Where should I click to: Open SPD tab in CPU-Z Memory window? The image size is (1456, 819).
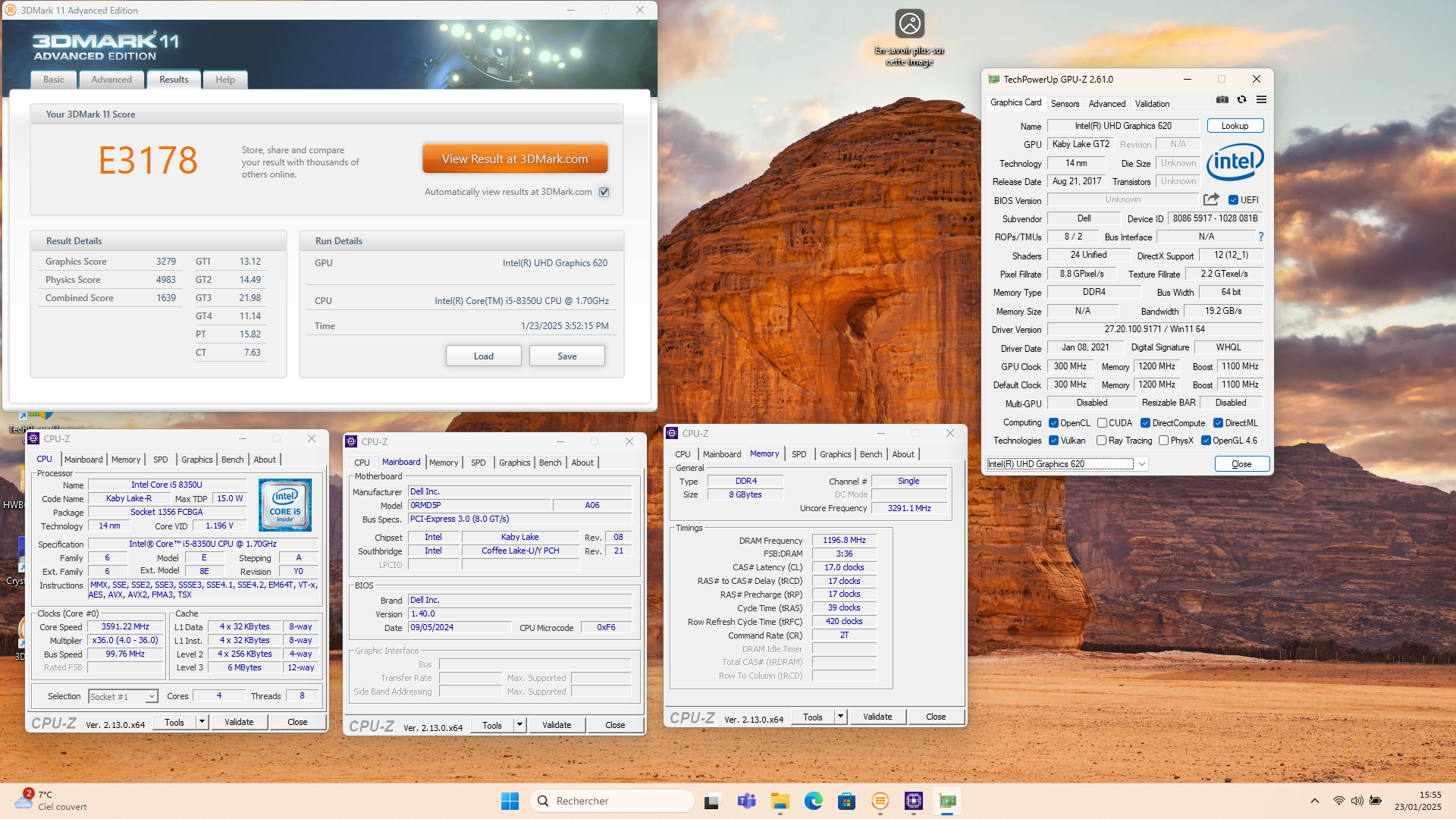pos(799,454)
